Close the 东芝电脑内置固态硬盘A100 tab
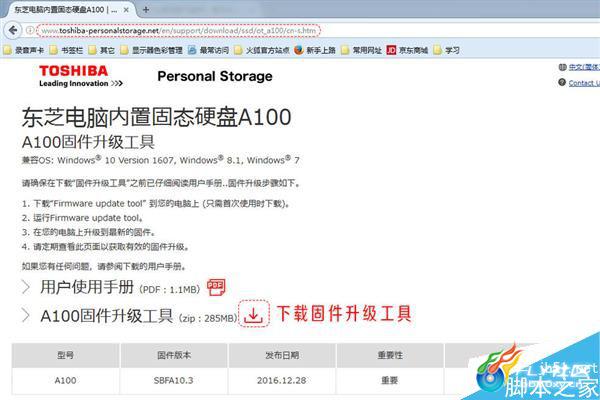The height and width of the screenshot is (400, 600). point(126,10)
